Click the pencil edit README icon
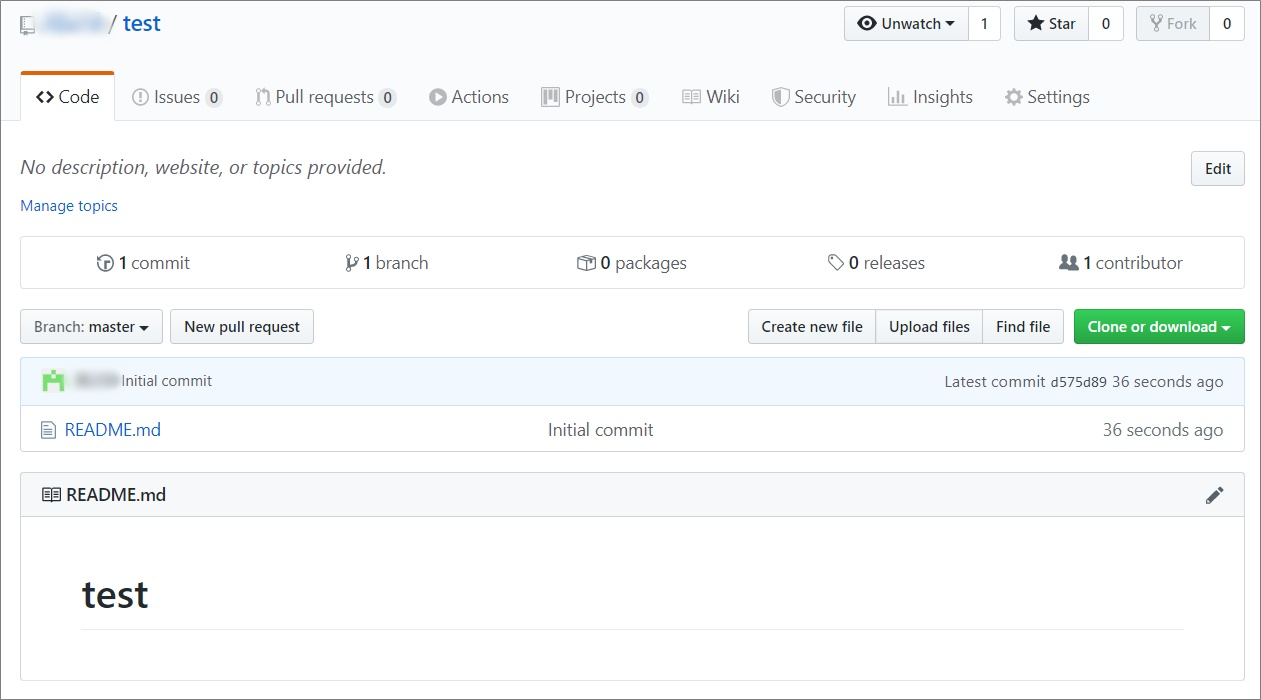 (x=1214, y=495)
